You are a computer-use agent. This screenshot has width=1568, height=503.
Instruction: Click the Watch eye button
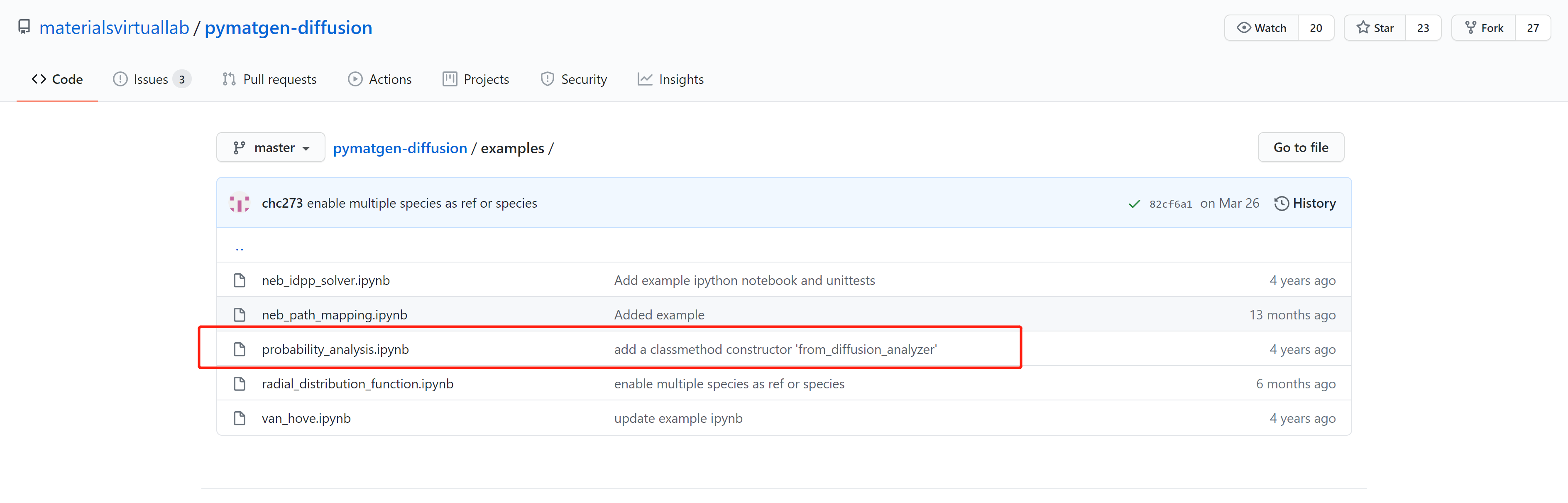point(1261,28)
